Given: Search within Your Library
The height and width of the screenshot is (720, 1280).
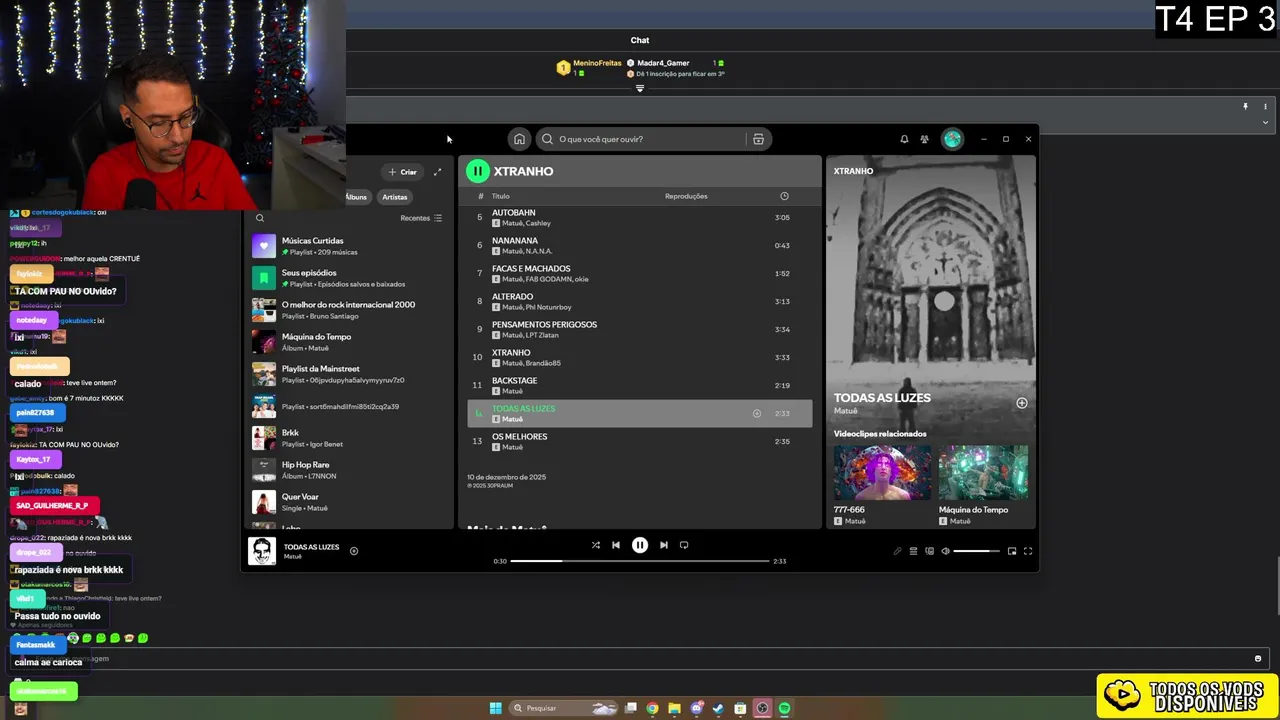Looking at the screenshot, I should point(260,218).
